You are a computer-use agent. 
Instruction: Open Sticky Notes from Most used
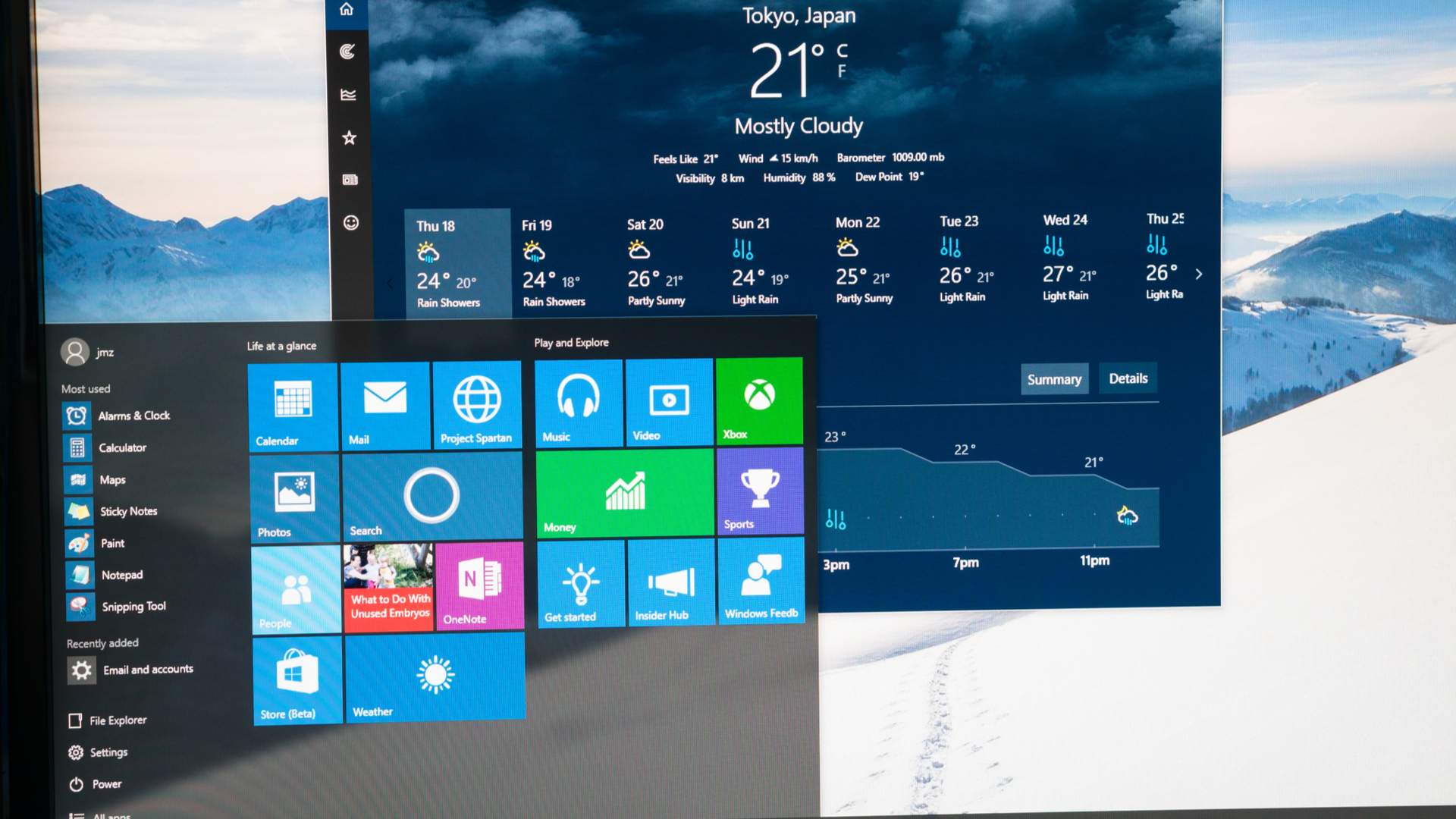tap(112, 511)
